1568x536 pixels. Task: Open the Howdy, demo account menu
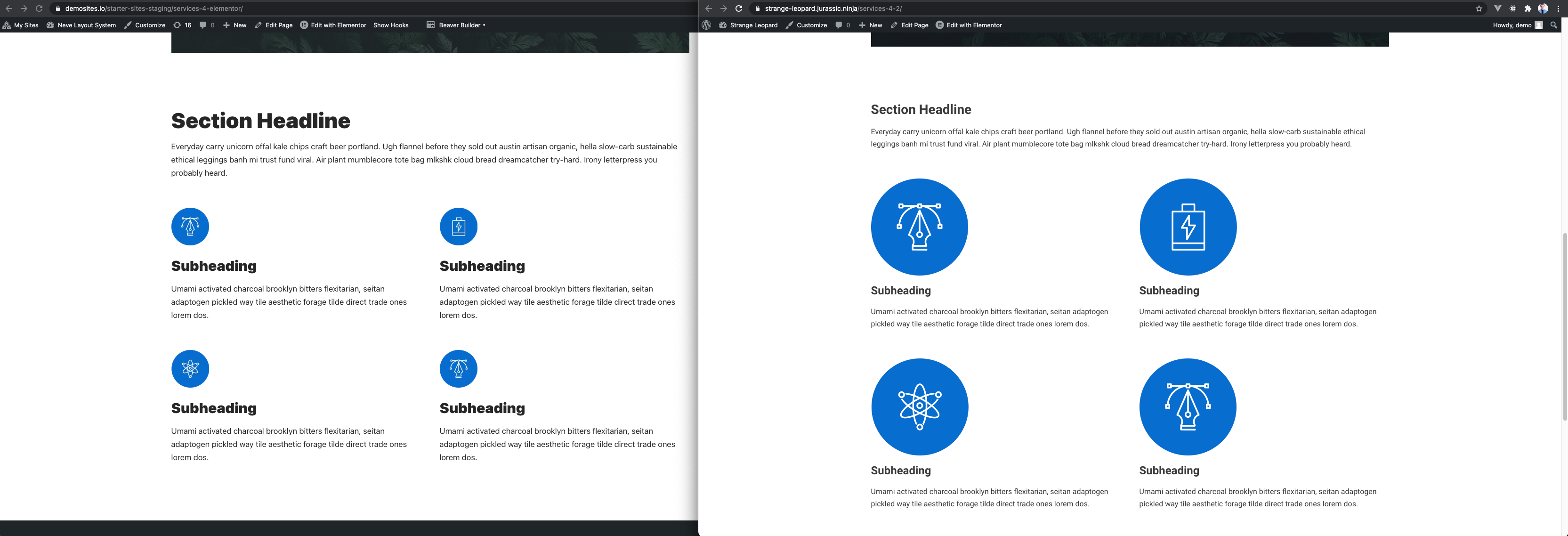pyautogui.click(x=1518, y=25)
